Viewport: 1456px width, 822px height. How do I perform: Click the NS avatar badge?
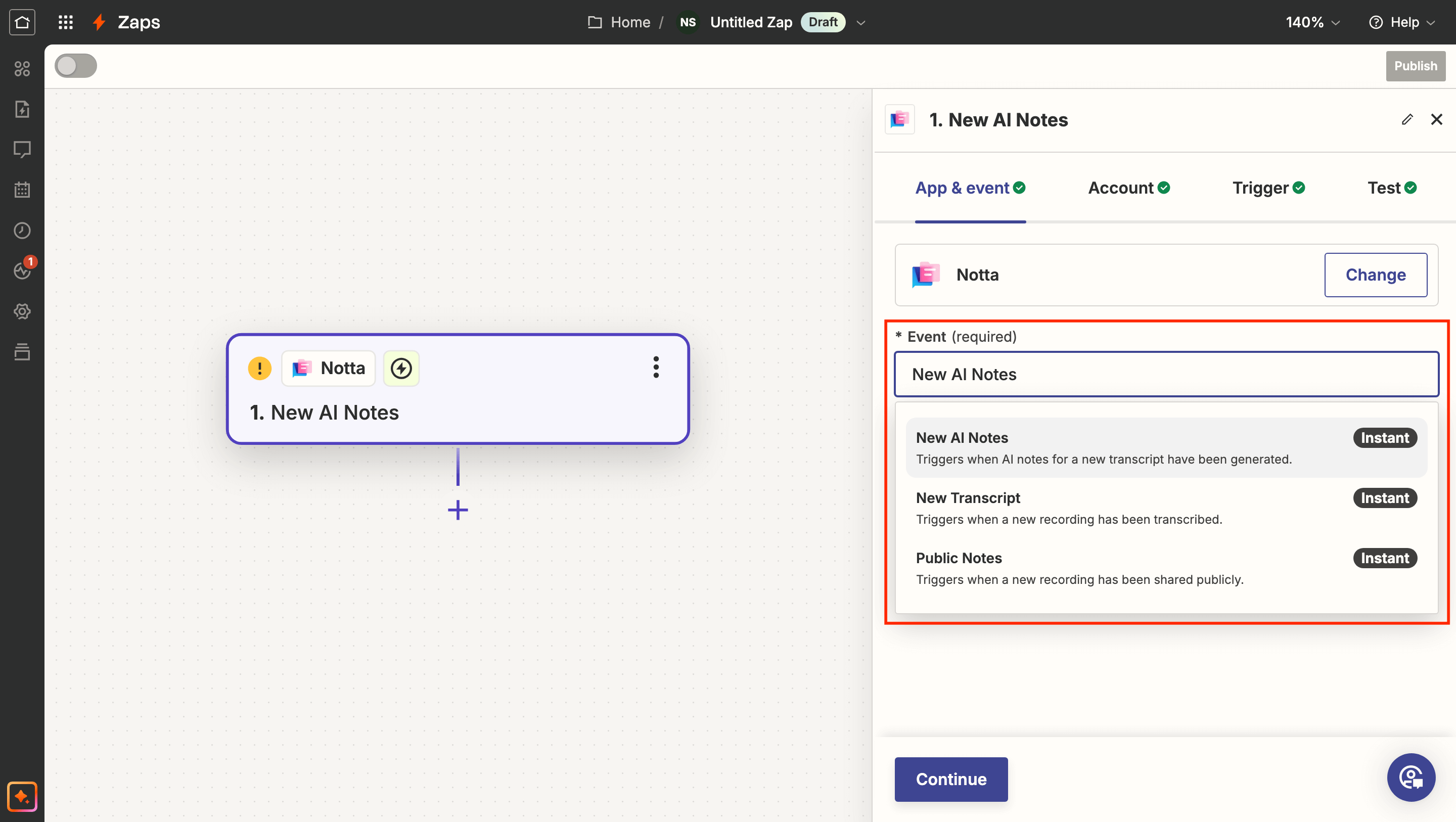tap(688, 22)
